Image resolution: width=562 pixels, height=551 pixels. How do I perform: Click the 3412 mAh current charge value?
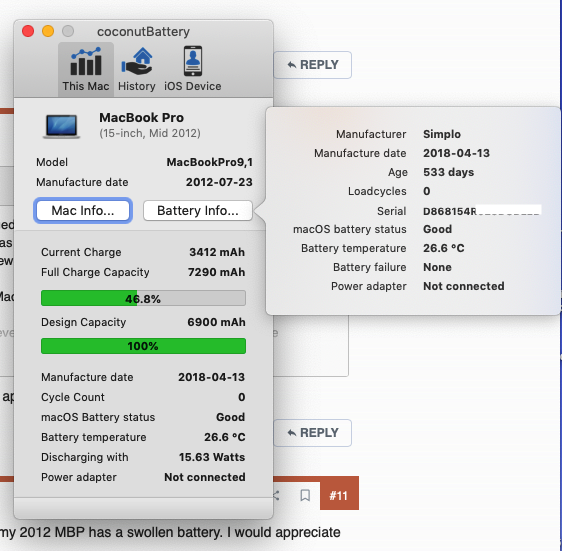click(x=217, y=252)
